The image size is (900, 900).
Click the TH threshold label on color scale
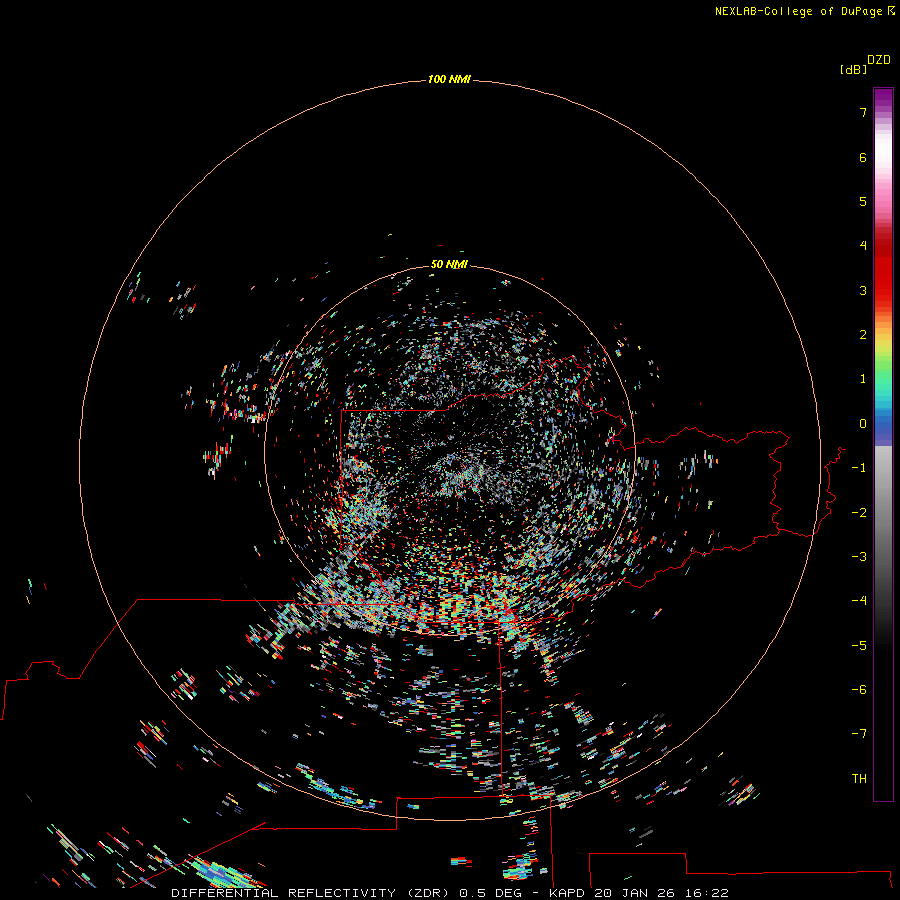click(x=859, y=779)
